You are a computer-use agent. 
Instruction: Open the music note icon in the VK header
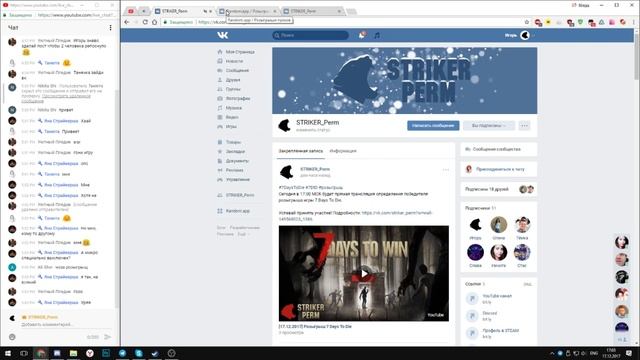(377, 36)
